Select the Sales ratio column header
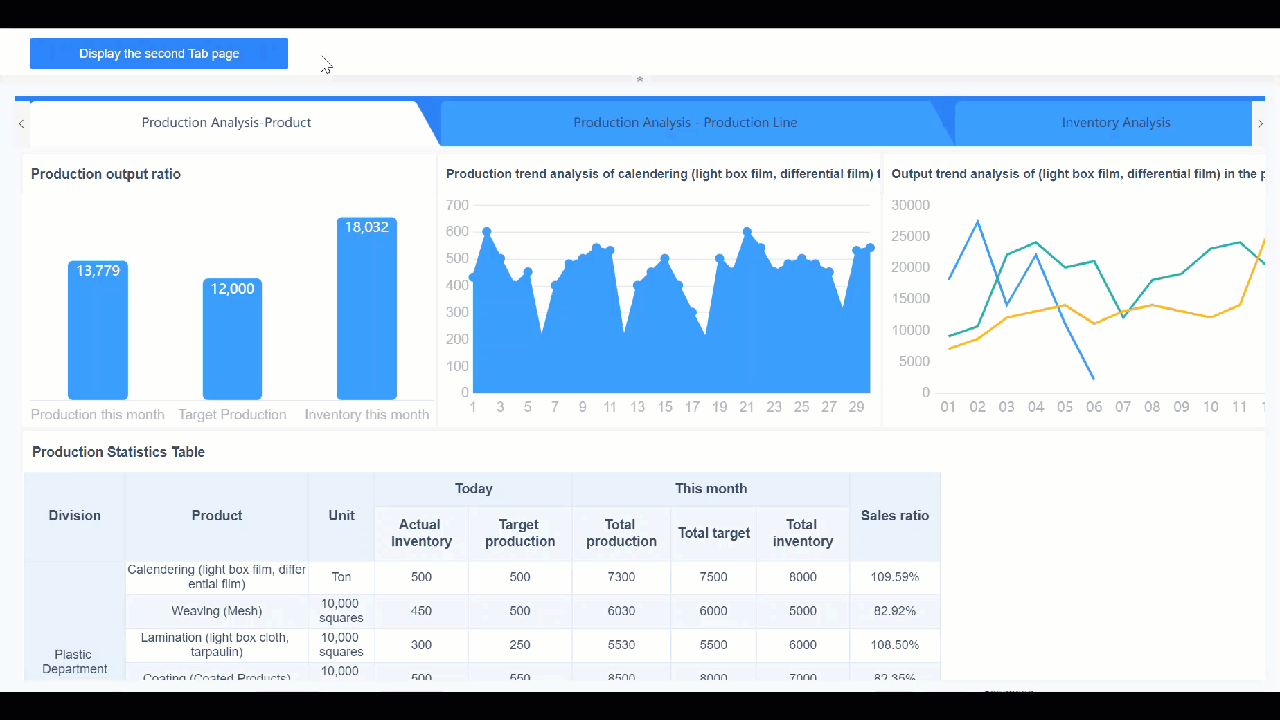1280x720 pixels. 895,515
